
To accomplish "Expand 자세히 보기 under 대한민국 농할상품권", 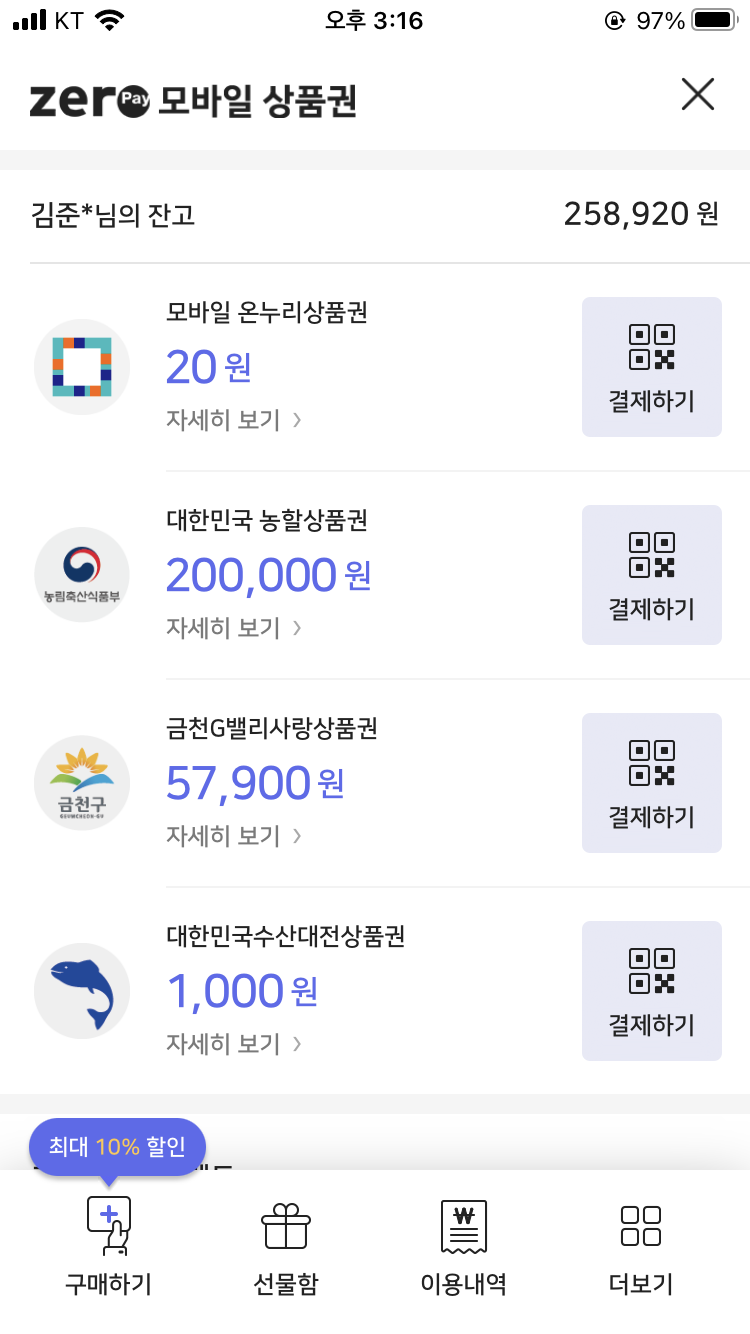I will (234, 627).
